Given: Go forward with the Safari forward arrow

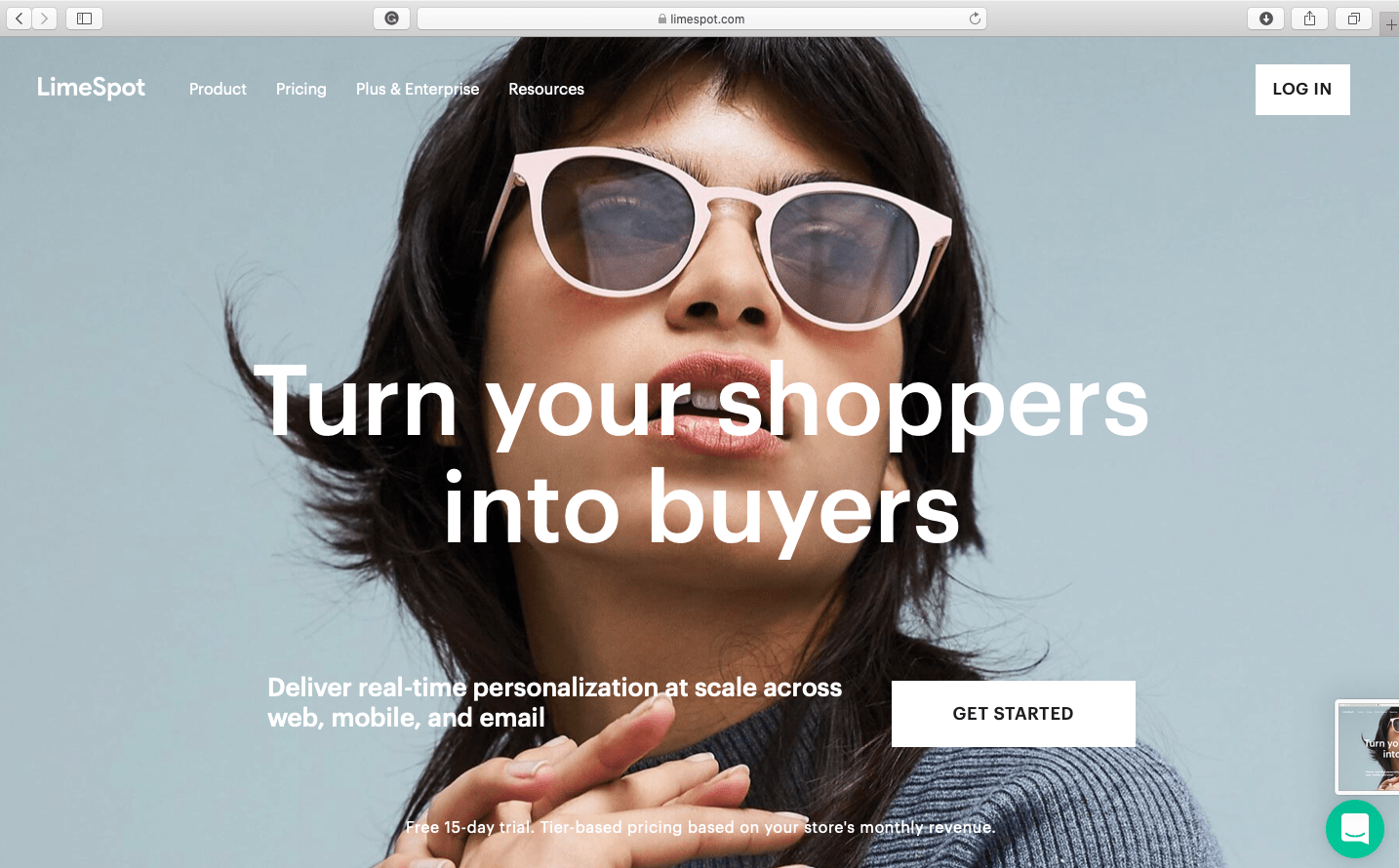Looking at the screenshot, I should point(45,19).
